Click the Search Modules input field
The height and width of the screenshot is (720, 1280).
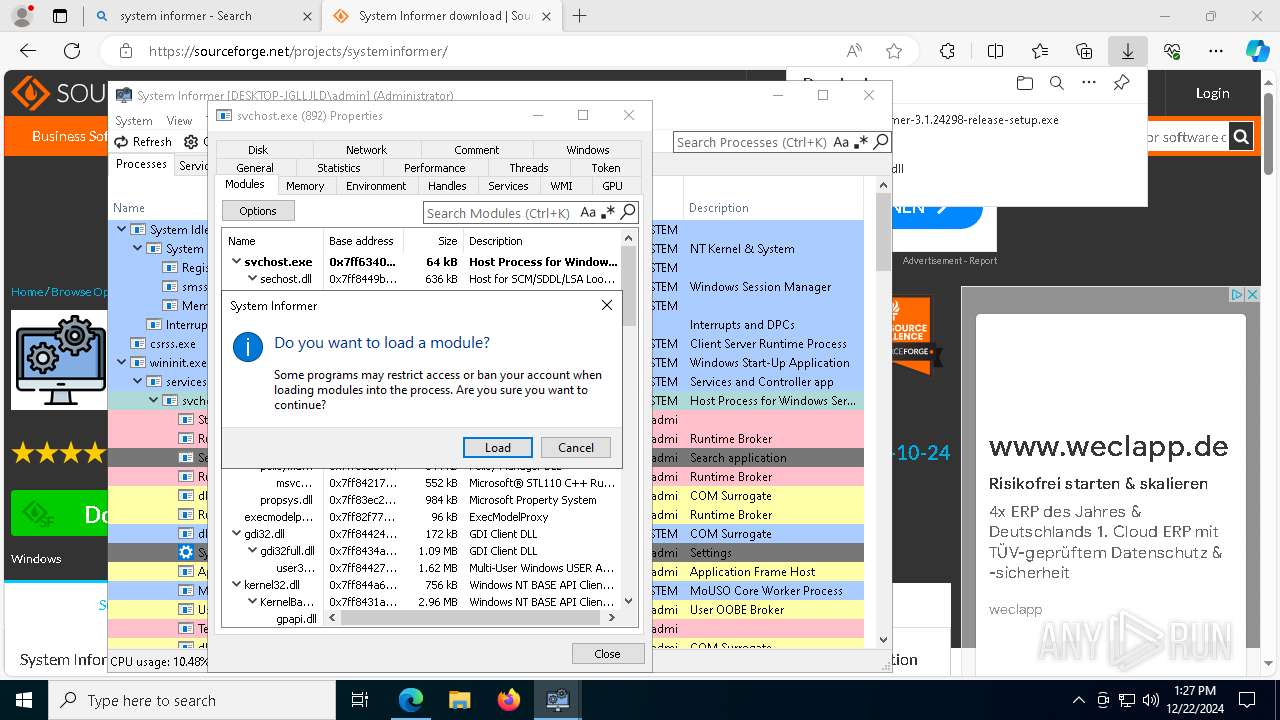[x=500, y=212]
